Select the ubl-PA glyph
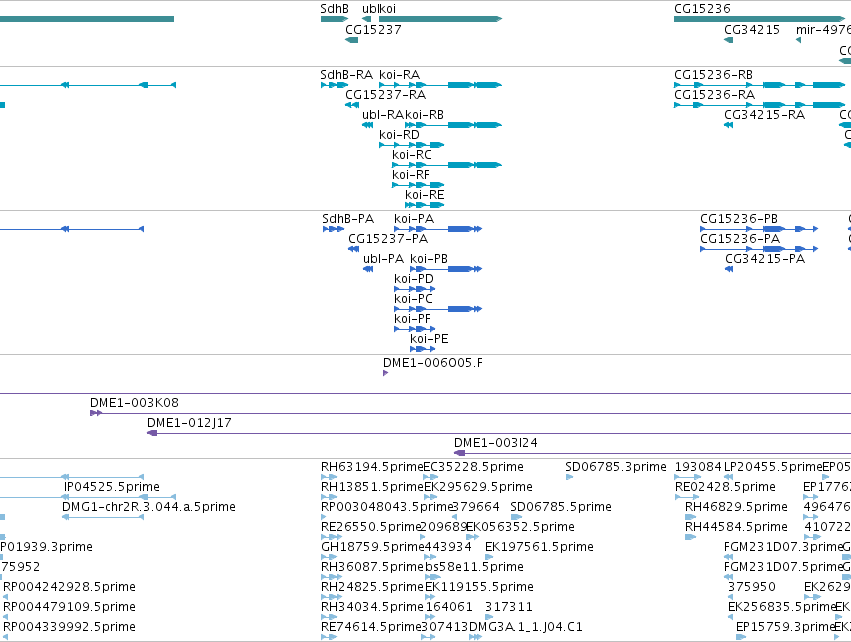 (368, 269)
